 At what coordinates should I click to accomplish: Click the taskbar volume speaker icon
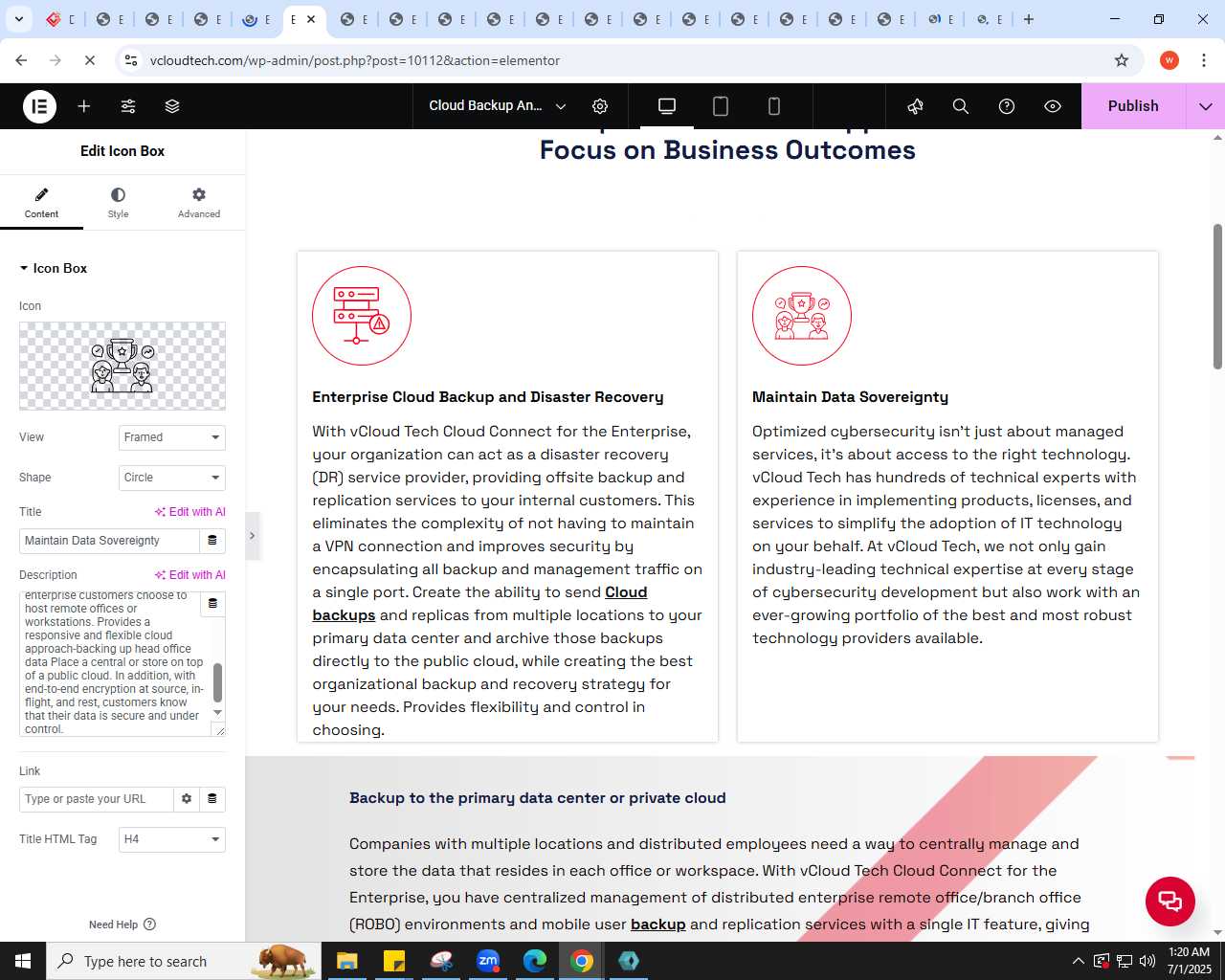coord(1147,961)
